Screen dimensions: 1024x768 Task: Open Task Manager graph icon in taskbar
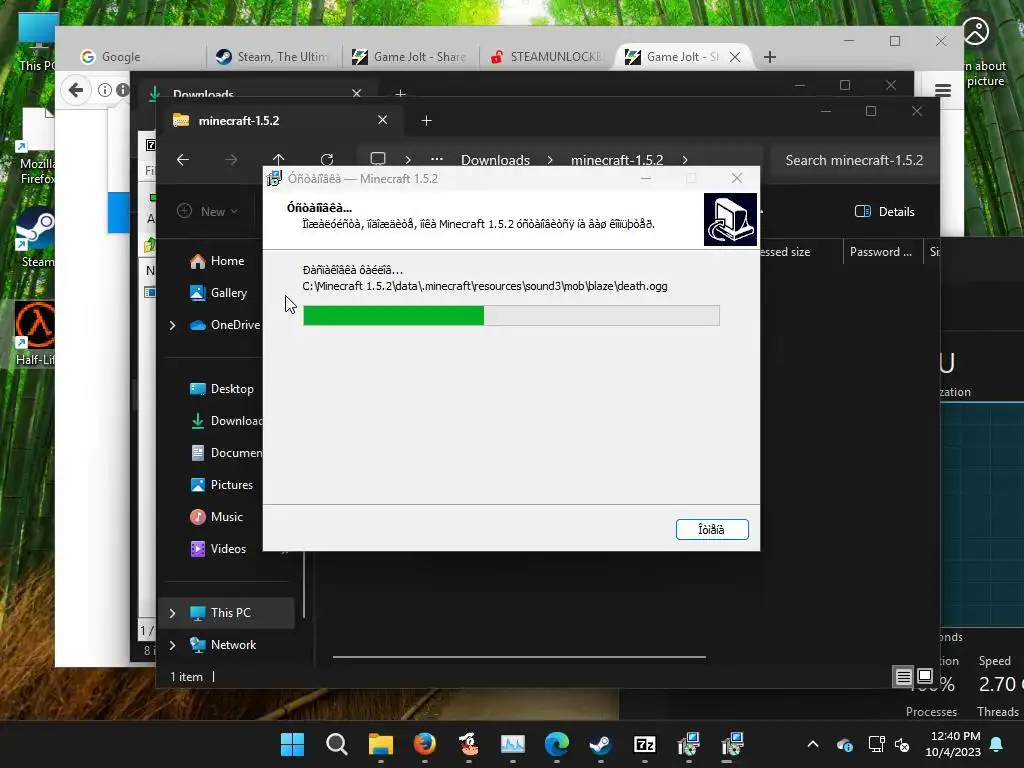(513, 744)
